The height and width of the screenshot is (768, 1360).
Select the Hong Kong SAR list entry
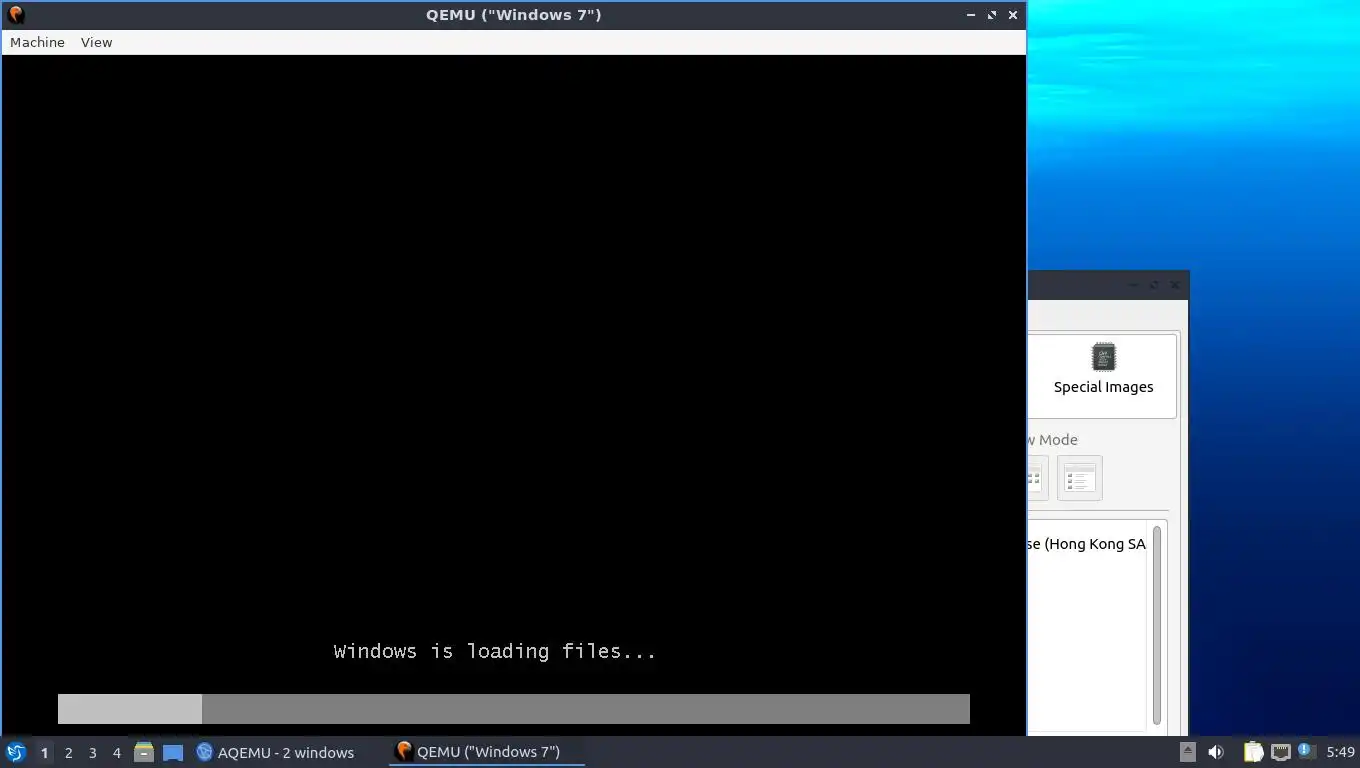coord(1087,544)
